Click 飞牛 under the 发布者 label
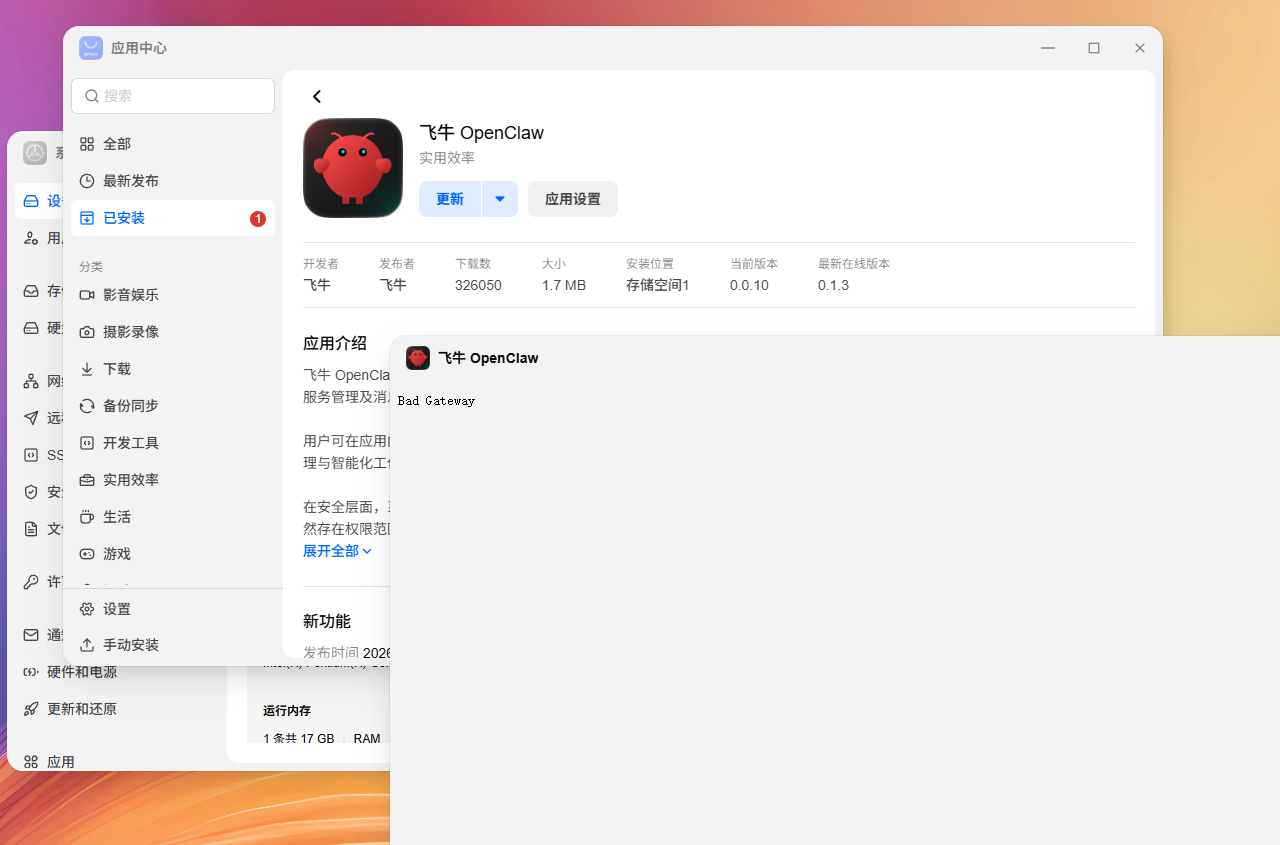The image size is (1280, 845). (393, 285)
